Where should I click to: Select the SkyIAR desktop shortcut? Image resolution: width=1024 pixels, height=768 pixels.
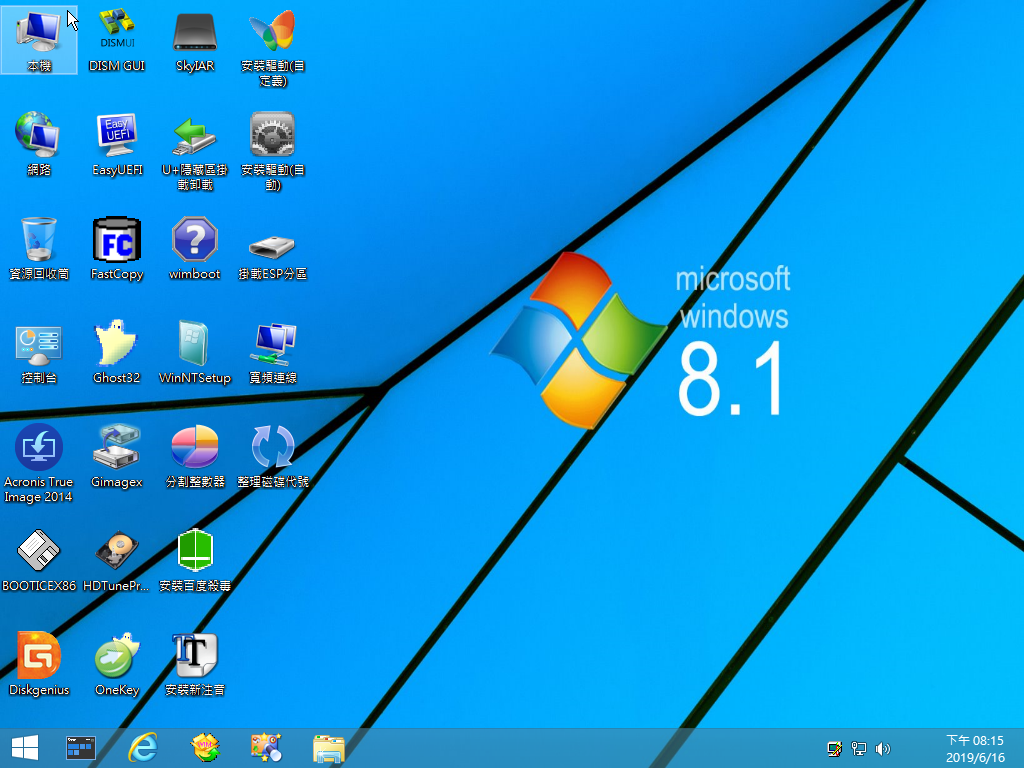195,40
